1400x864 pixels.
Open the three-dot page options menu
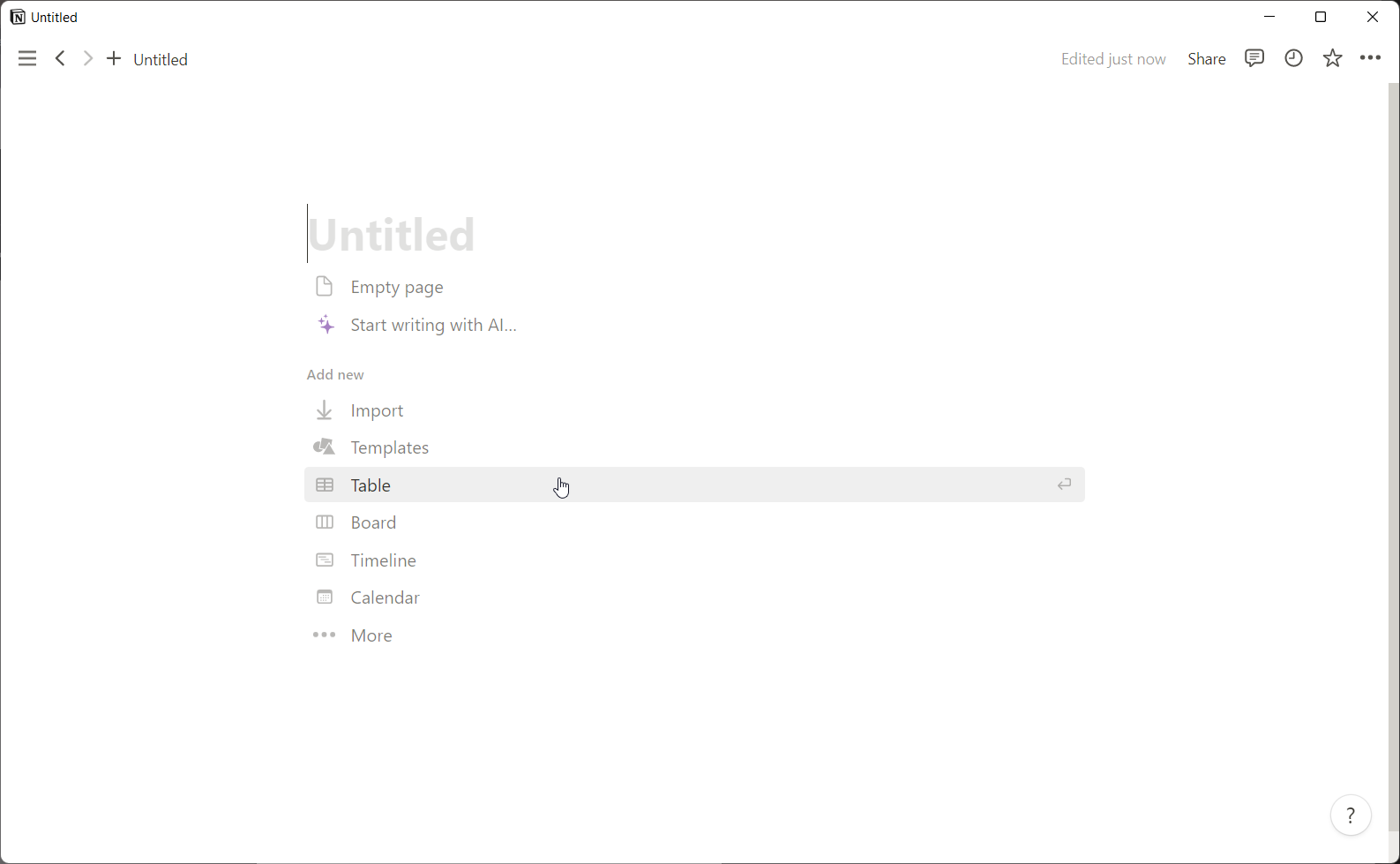tap(1370, 58)
